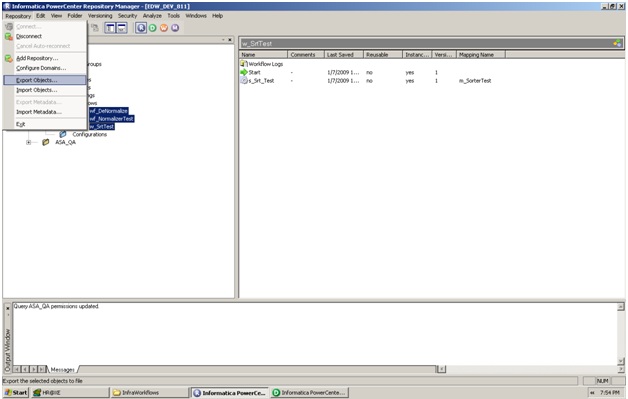This screenshot has height=399, width=628.
Task: Click the Output window scroll up arrow
Action: coord(620,306)
